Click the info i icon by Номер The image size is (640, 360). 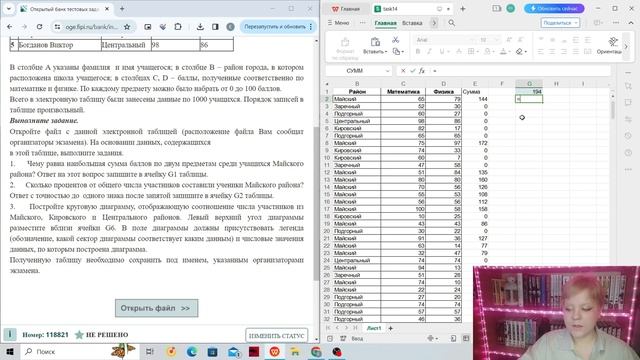click(10, 334)
